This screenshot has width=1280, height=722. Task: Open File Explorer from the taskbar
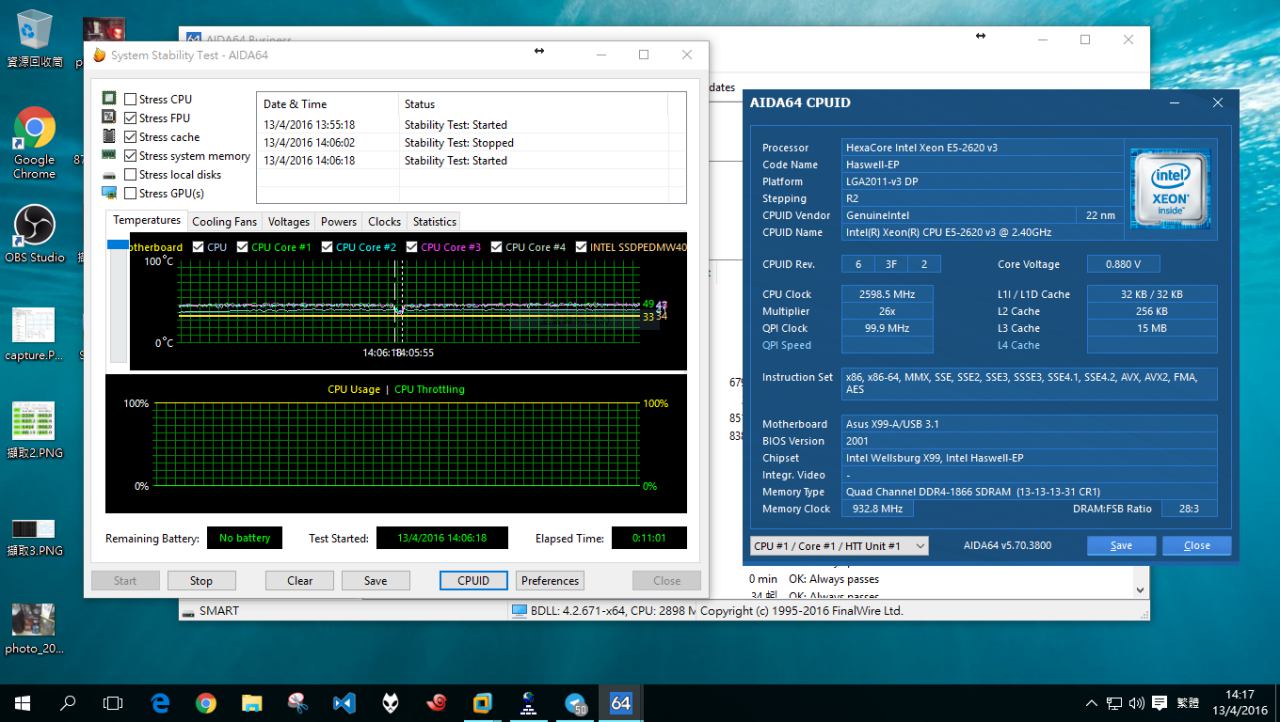[252, 703]
